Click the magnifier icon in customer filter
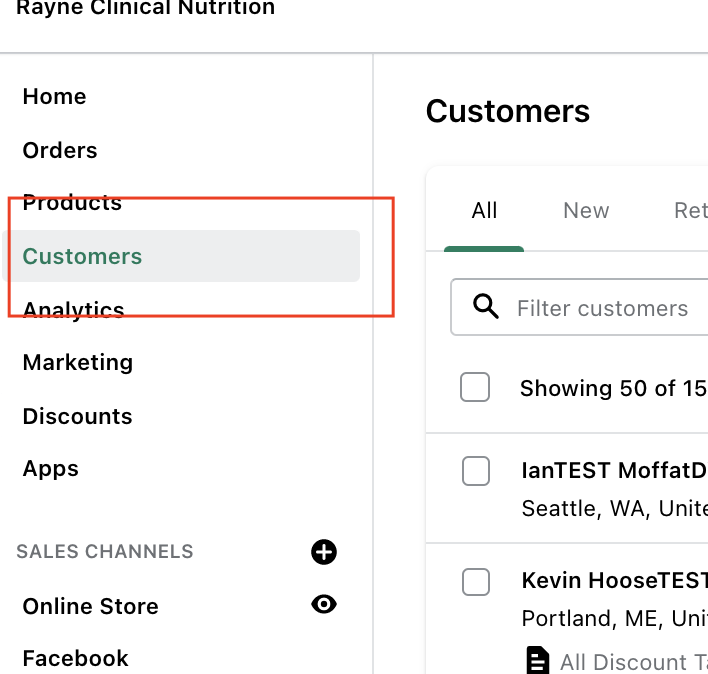This screenshot has width=708, height=674. point(486,307)
